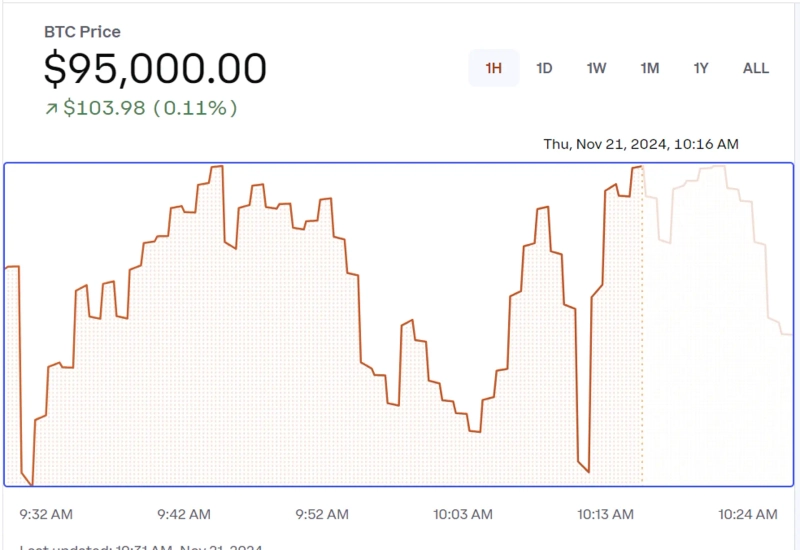
Task: Switch chart to the 1Y range
Action: (701, 68)
